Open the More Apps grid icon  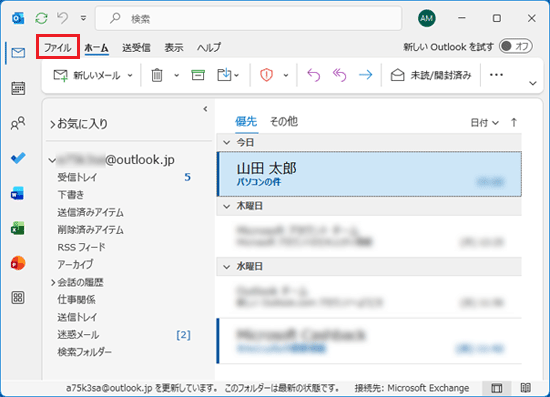18,298
